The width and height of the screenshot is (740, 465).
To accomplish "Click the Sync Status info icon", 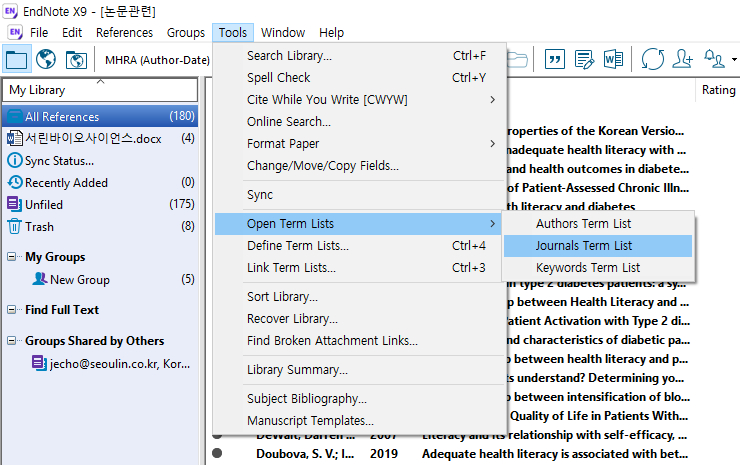I will [15, 161].
